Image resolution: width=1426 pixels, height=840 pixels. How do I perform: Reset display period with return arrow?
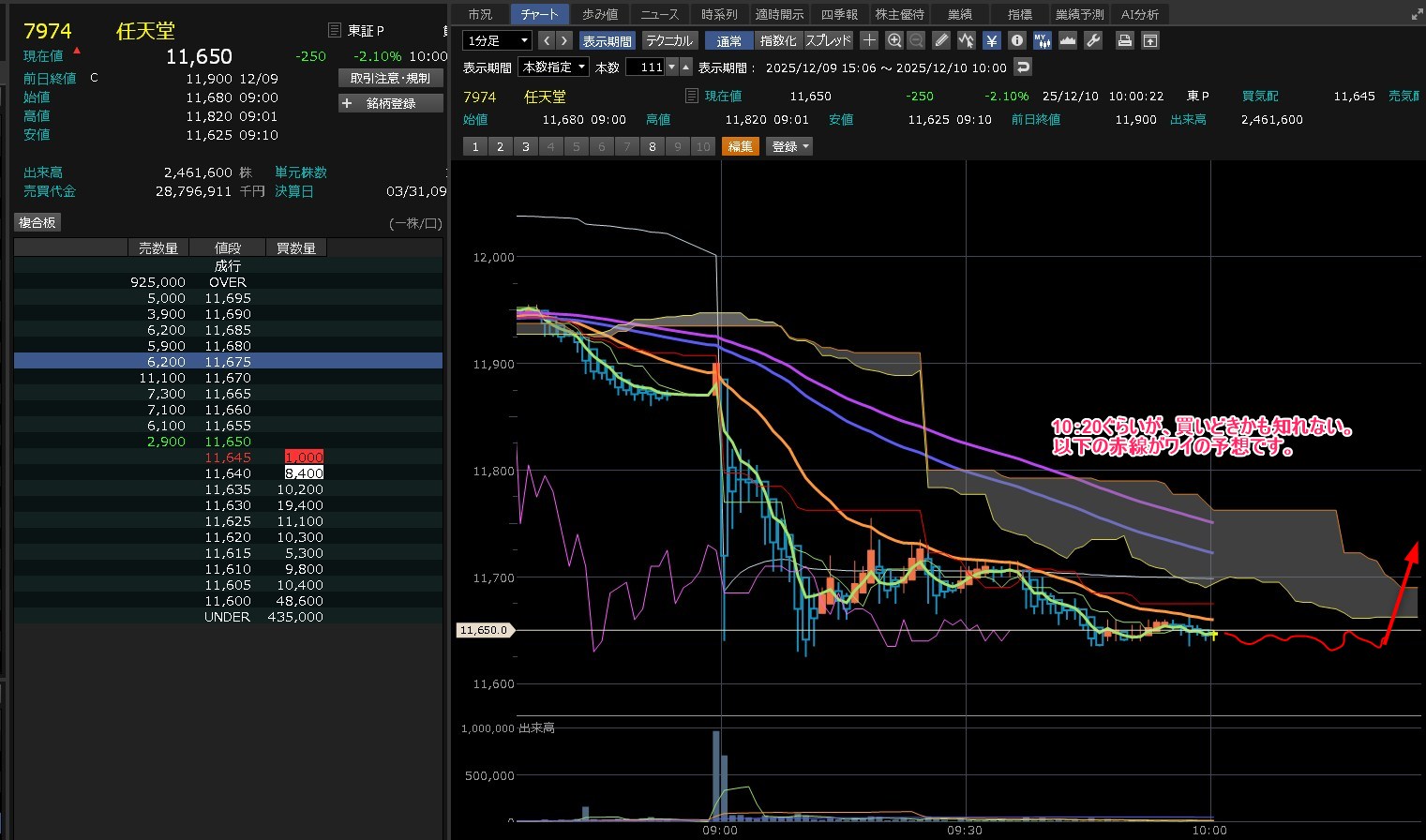[1023, 67]
